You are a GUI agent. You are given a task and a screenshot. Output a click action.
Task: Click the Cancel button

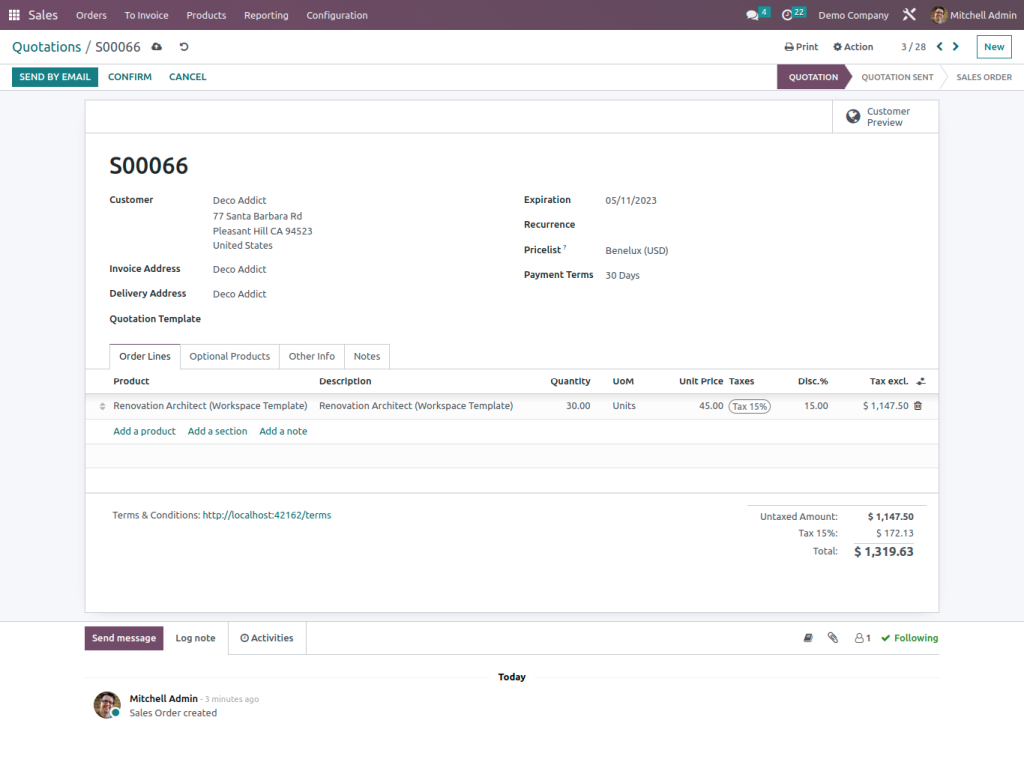click(187, 77)
